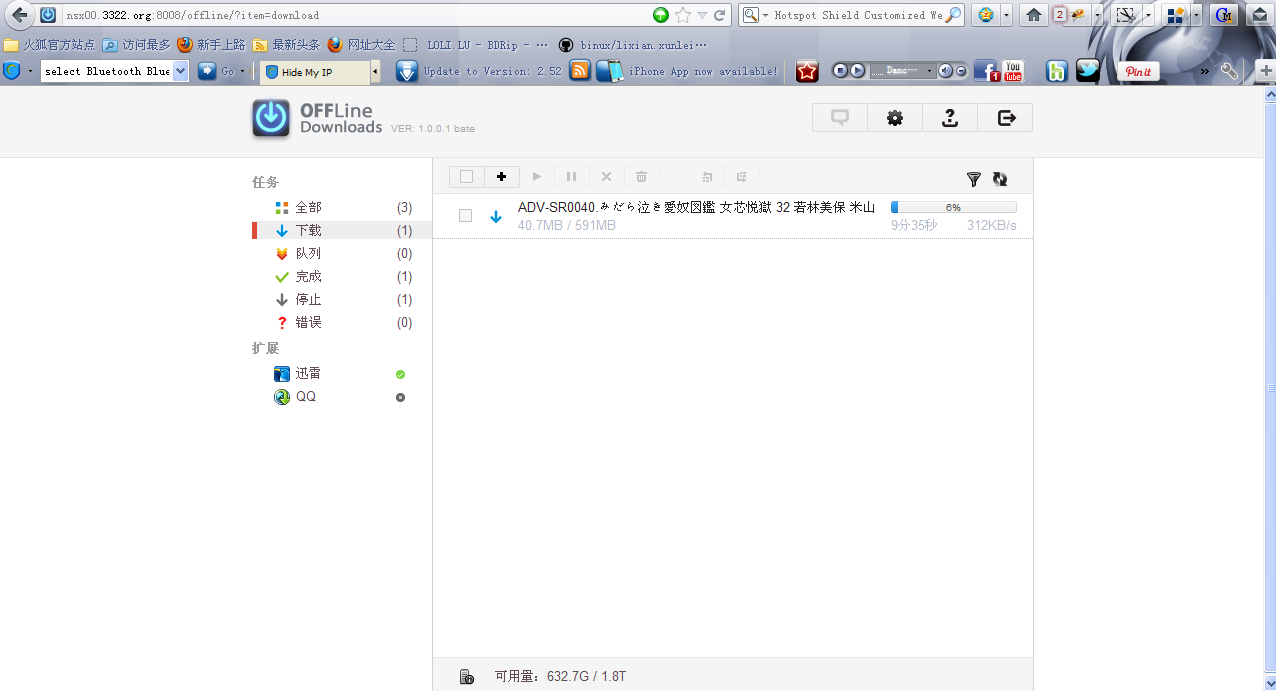Click Update to Version 2.52 notice
This screenshot has width=1276, height=691.
tap(480, 71)
